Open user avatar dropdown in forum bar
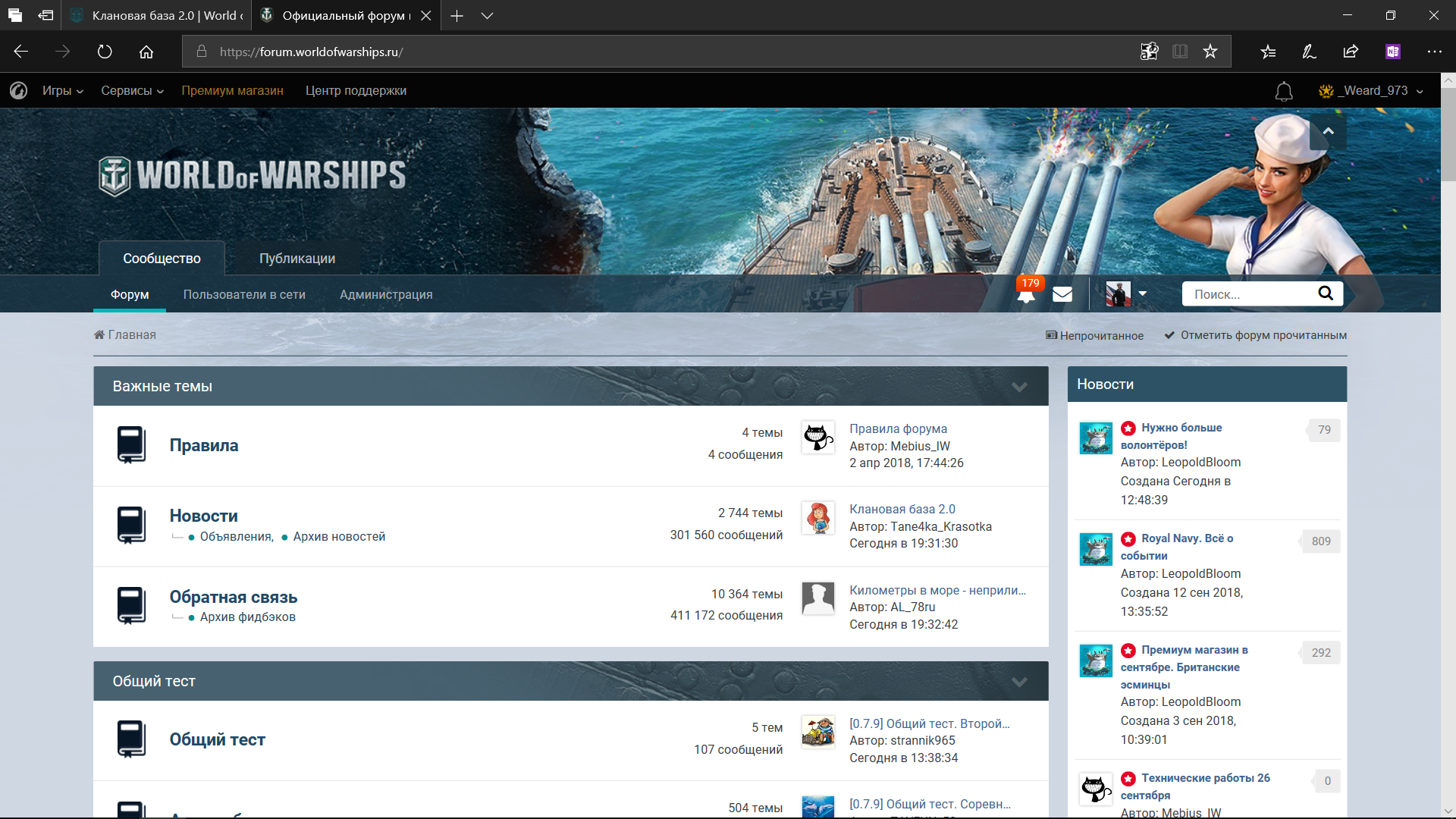 click(1126, 293)
